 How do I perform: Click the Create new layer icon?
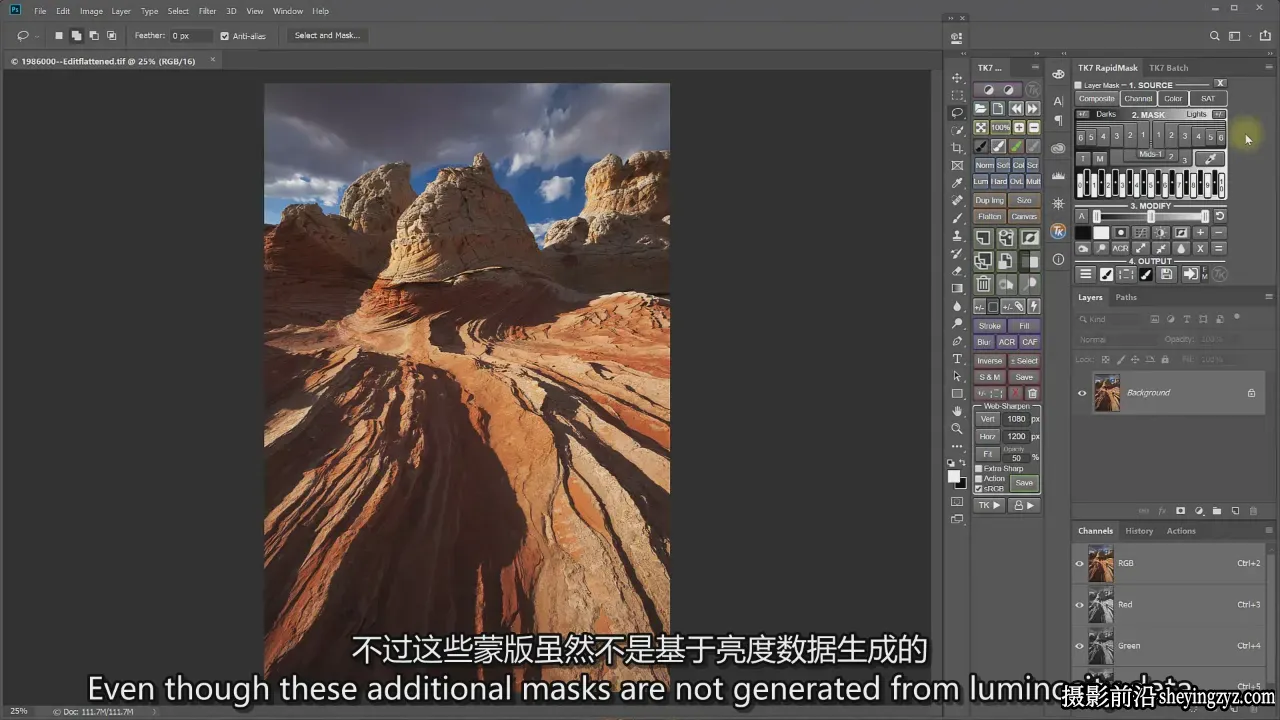point(1235,511)
